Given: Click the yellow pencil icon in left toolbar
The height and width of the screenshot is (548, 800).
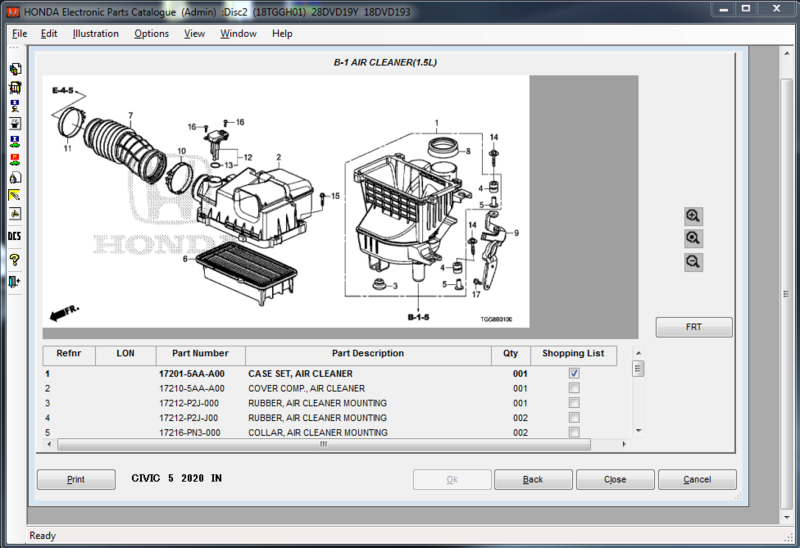Looking at the screenshot, I should click(x=15, y=196).
